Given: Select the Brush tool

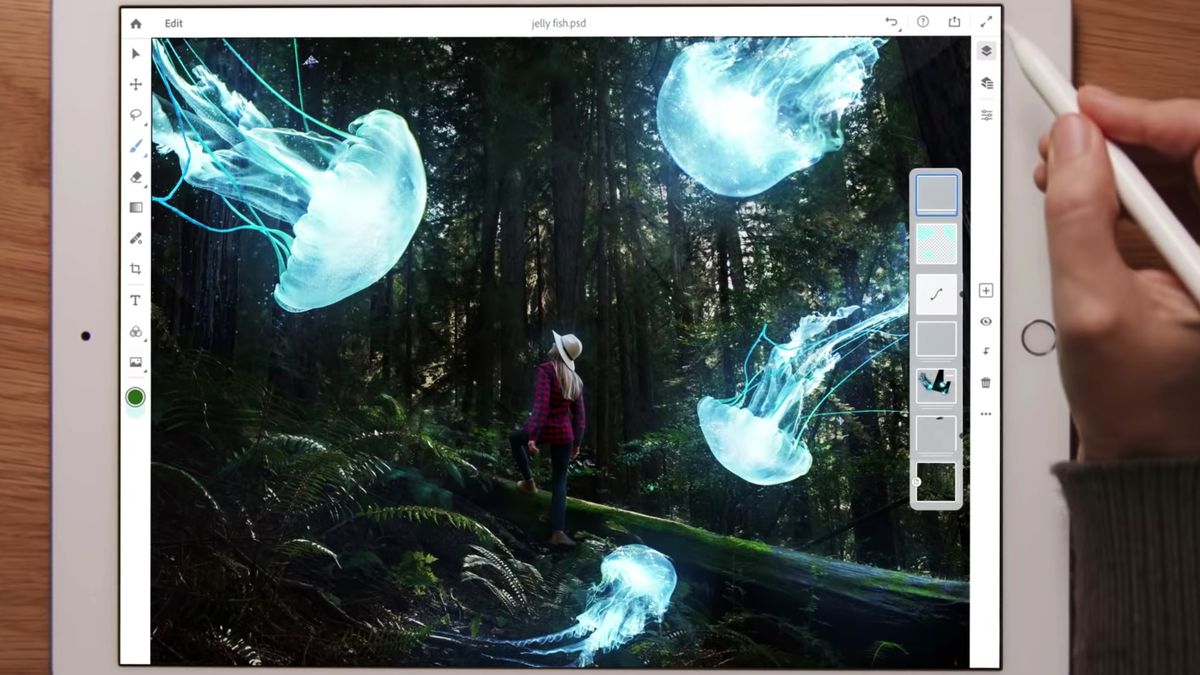Looking at the screenshot, I should point(135,146).
